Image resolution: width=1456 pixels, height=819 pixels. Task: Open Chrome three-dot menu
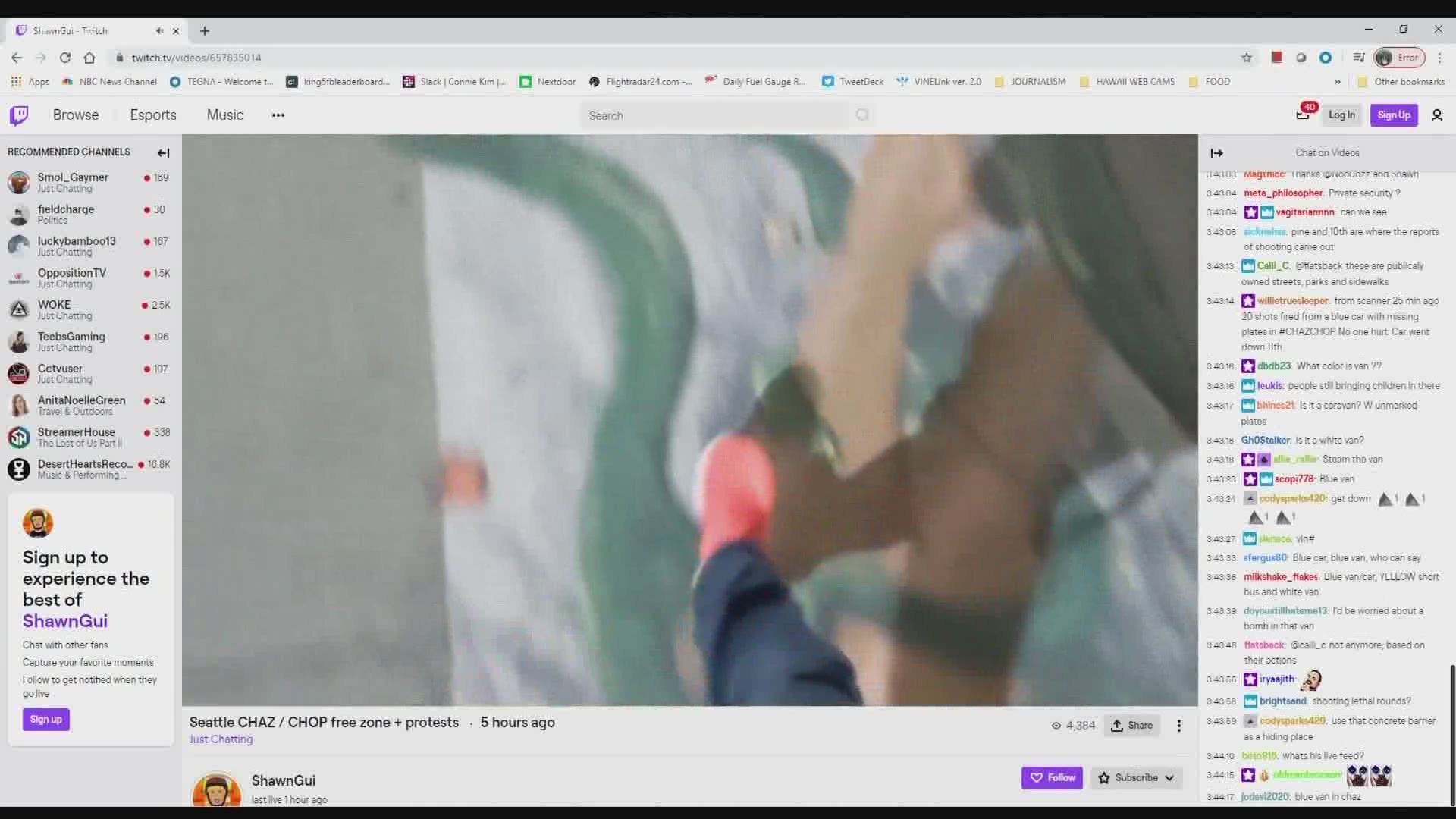point(1439,58)
